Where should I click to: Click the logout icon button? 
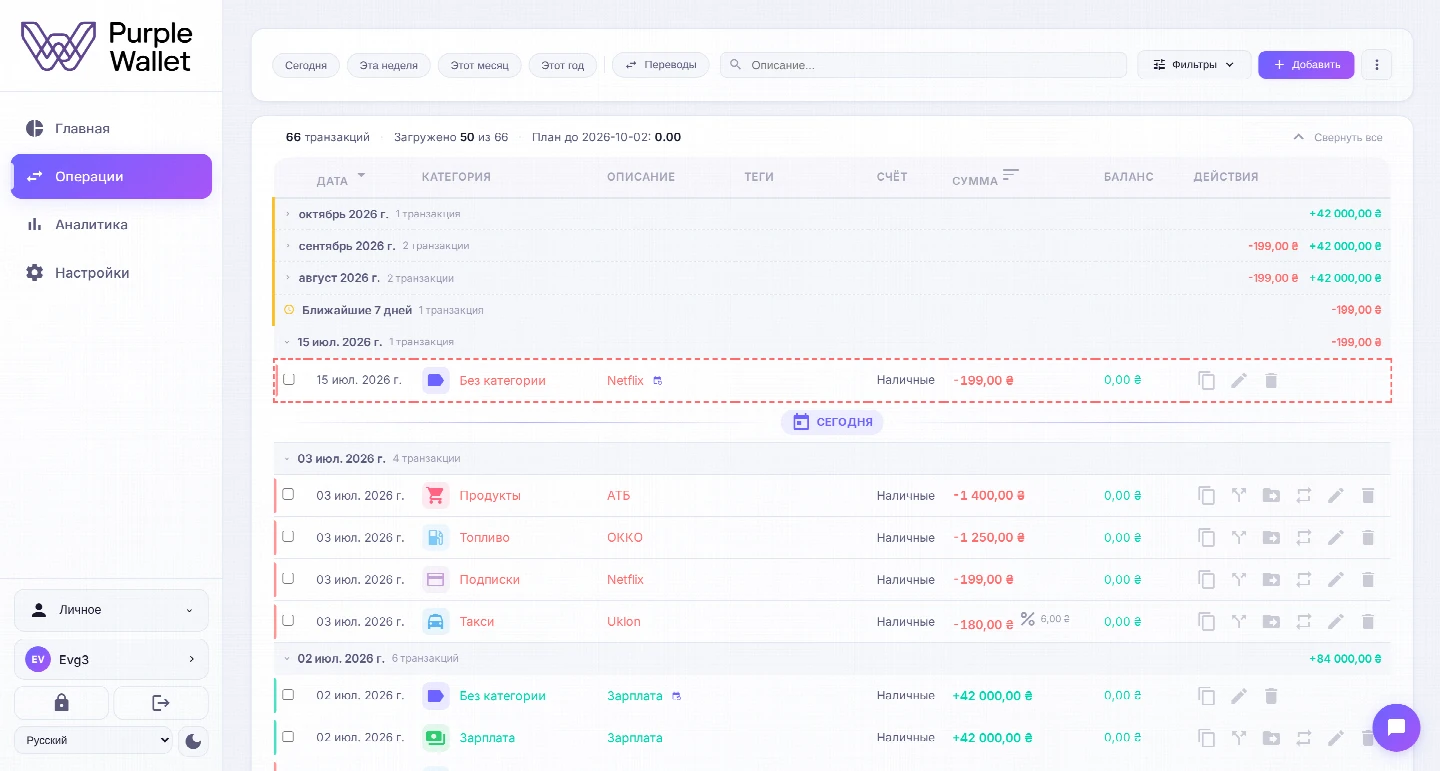point(161,703)
